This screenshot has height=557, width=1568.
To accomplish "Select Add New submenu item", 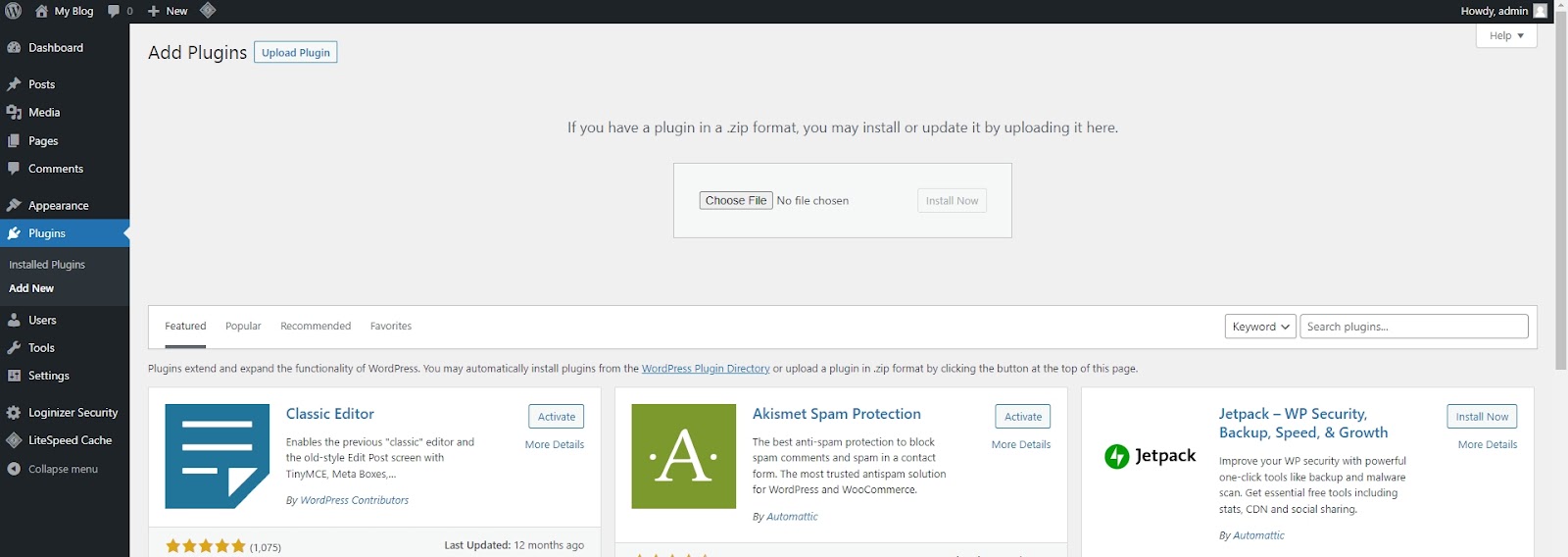I will click(x=31, y=288).
